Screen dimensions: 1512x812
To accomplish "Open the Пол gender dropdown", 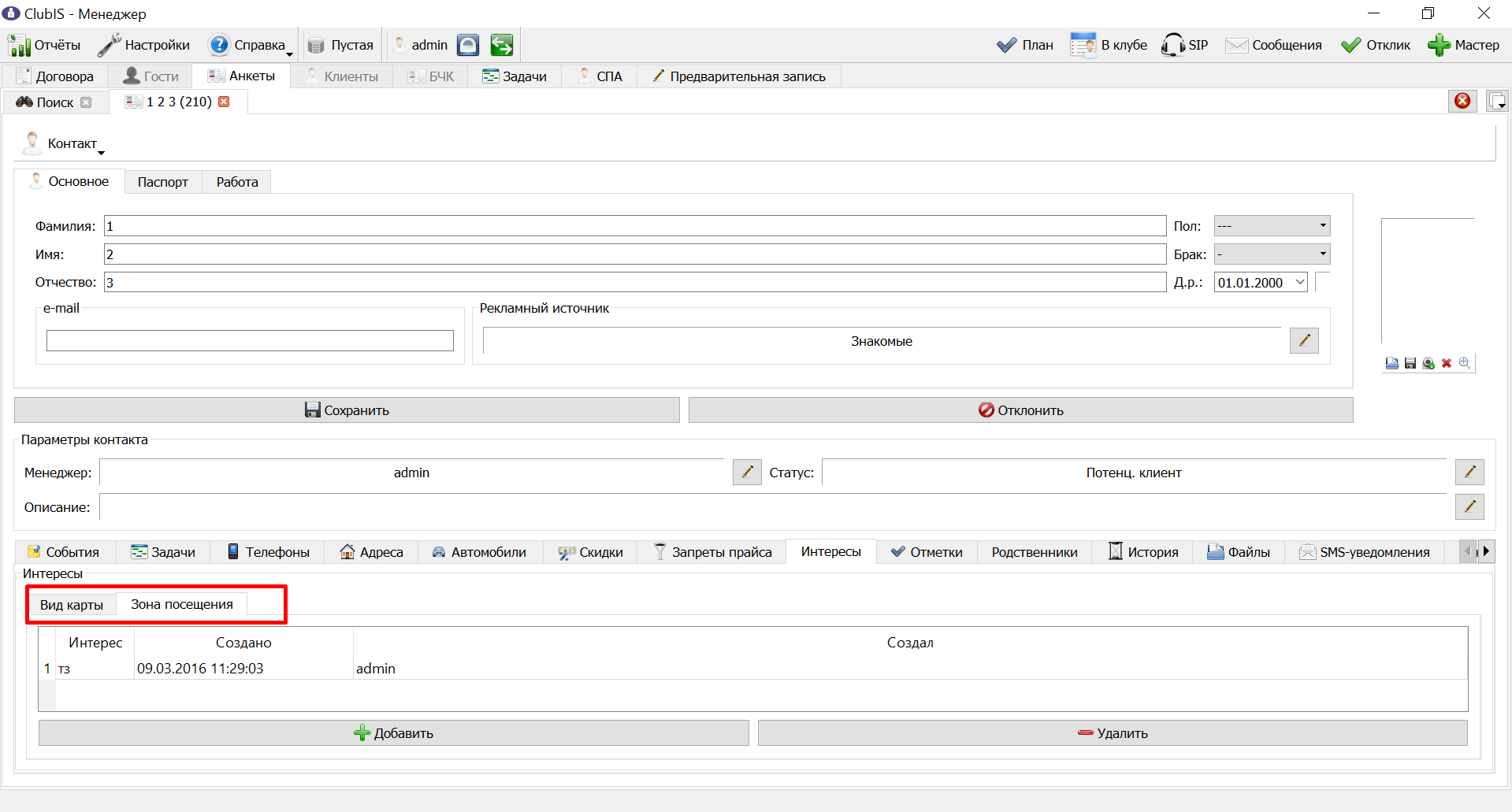I will pyautogui.click(x=1272, y=226).
